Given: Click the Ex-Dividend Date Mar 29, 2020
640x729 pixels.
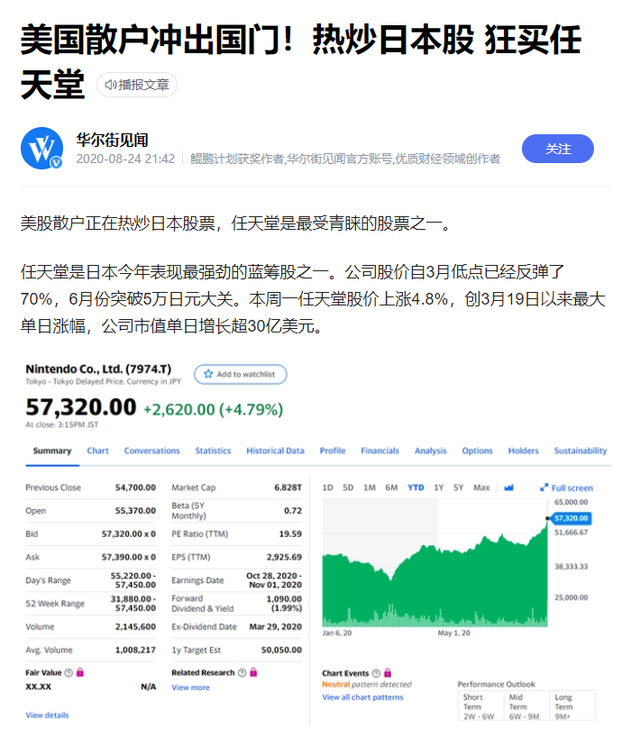Looking at the screenshot, I should pos(275,627).
